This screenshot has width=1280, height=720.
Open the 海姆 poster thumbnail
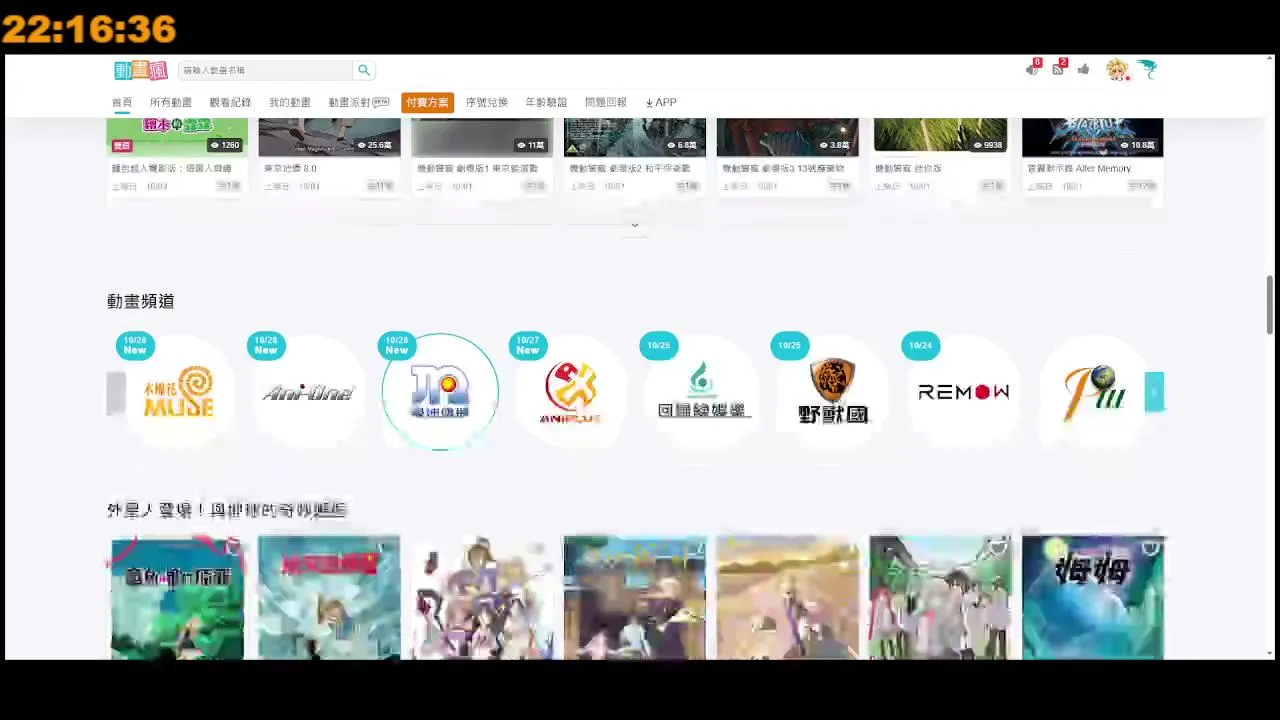point(1093,597)
